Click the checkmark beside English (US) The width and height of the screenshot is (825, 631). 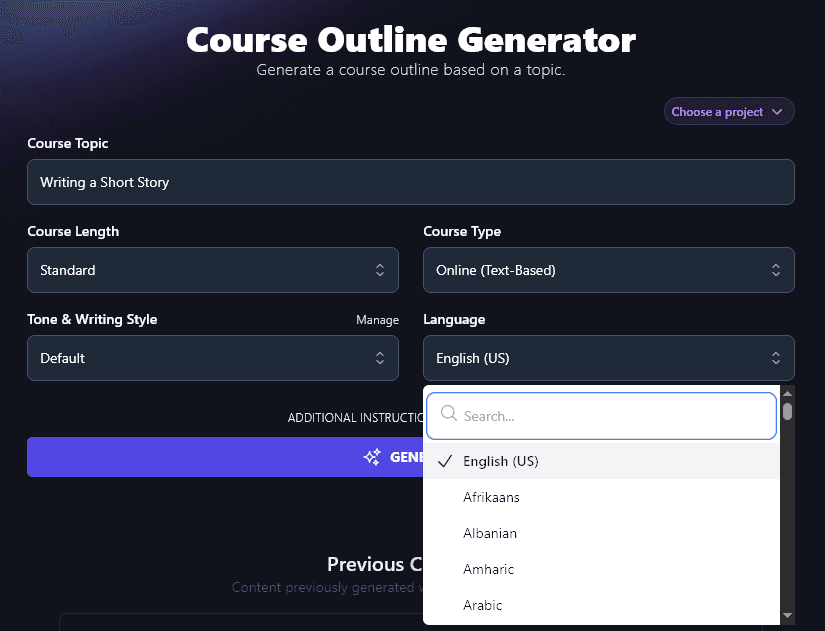[x=444, y=462]
